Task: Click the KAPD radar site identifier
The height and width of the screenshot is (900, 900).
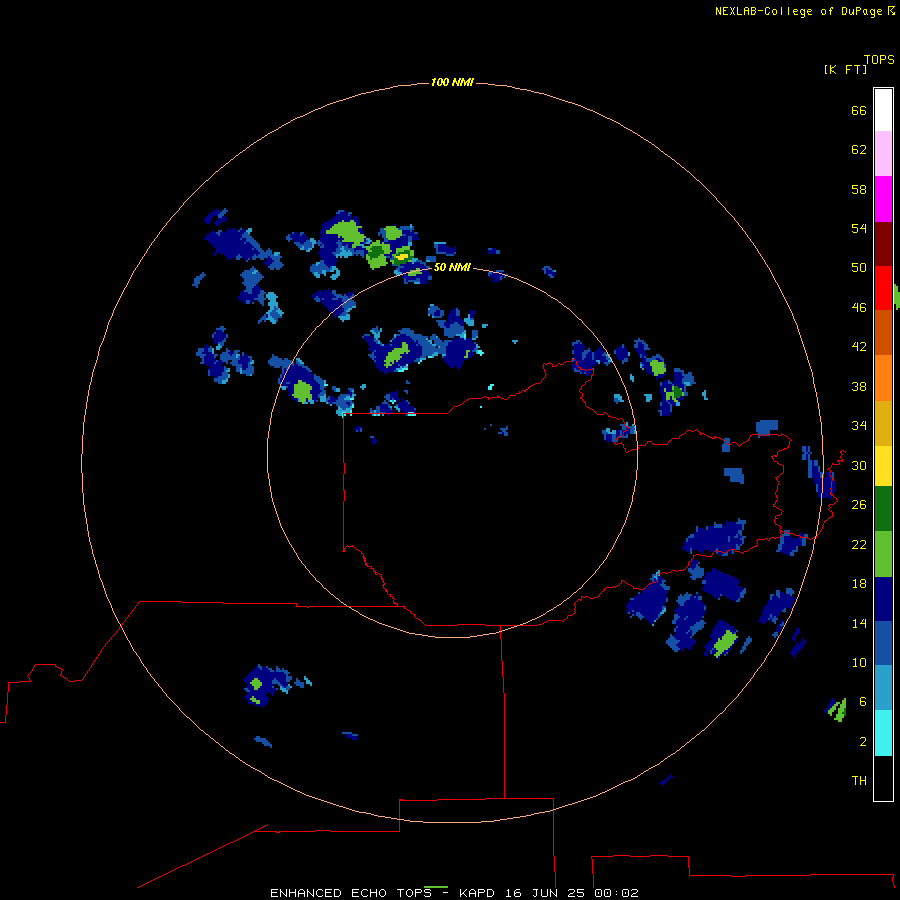Action: (x=477, y=893)
